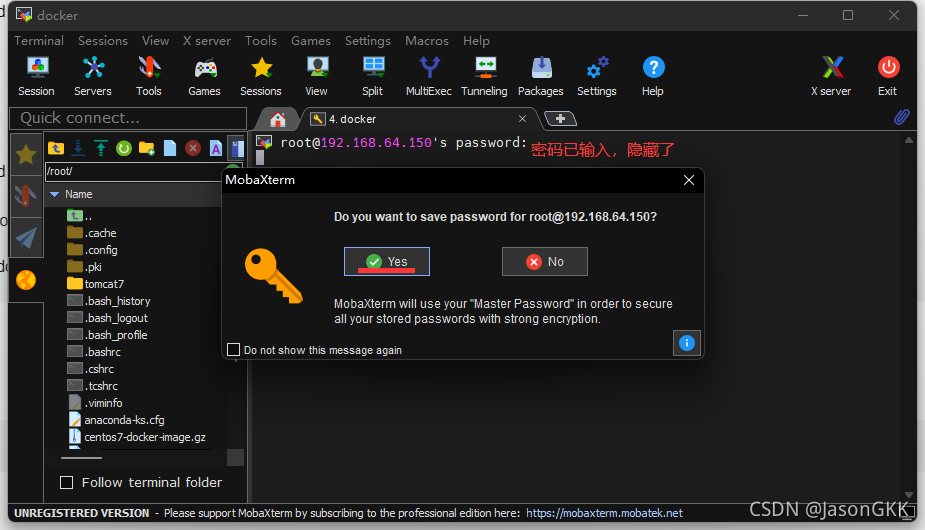The height and width of the screenshot is (530, 925).
Task: Select the anaconda-ks.cfg file
Action: click(117, 420)
